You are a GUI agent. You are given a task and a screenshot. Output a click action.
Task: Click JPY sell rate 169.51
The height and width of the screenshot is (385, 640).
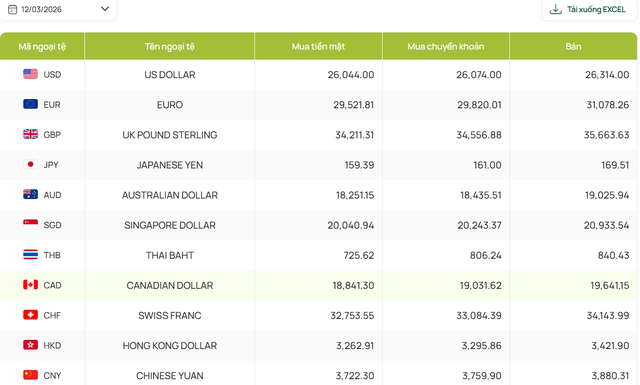(615, 165)
